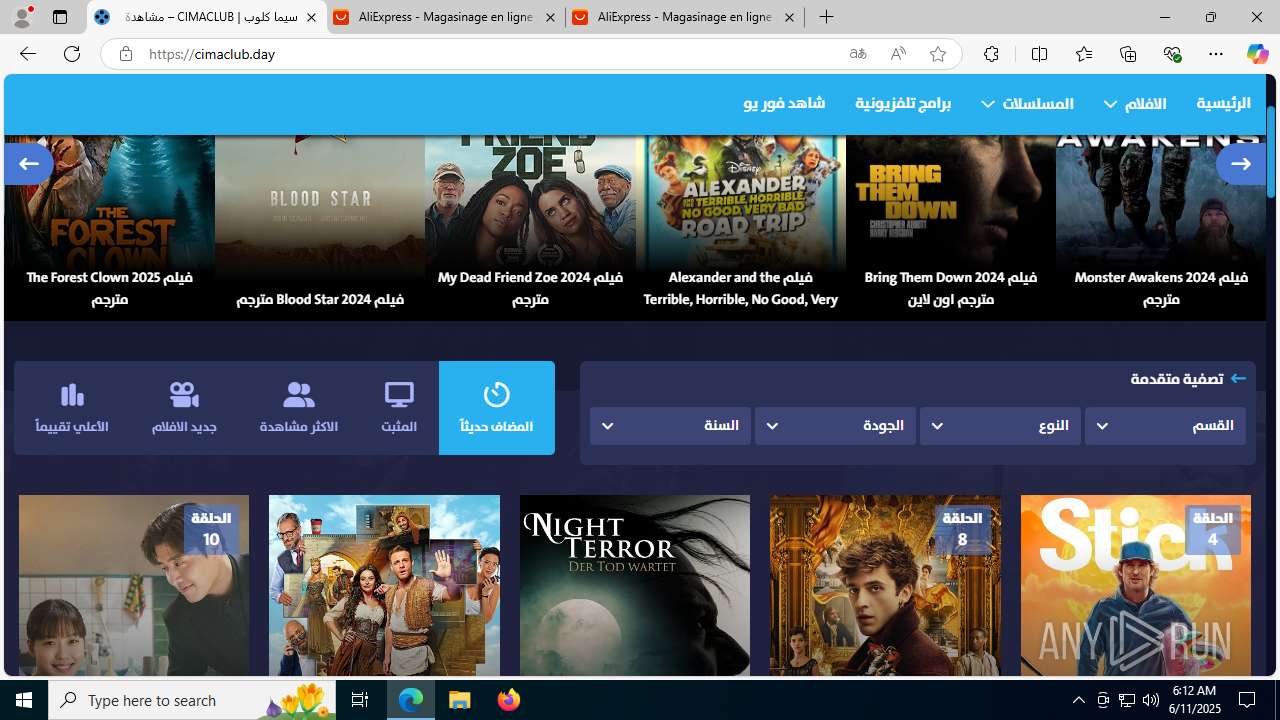The image size is (1280, 720).
Task: Open the النوع genre dropdown
Action: 1000,426
